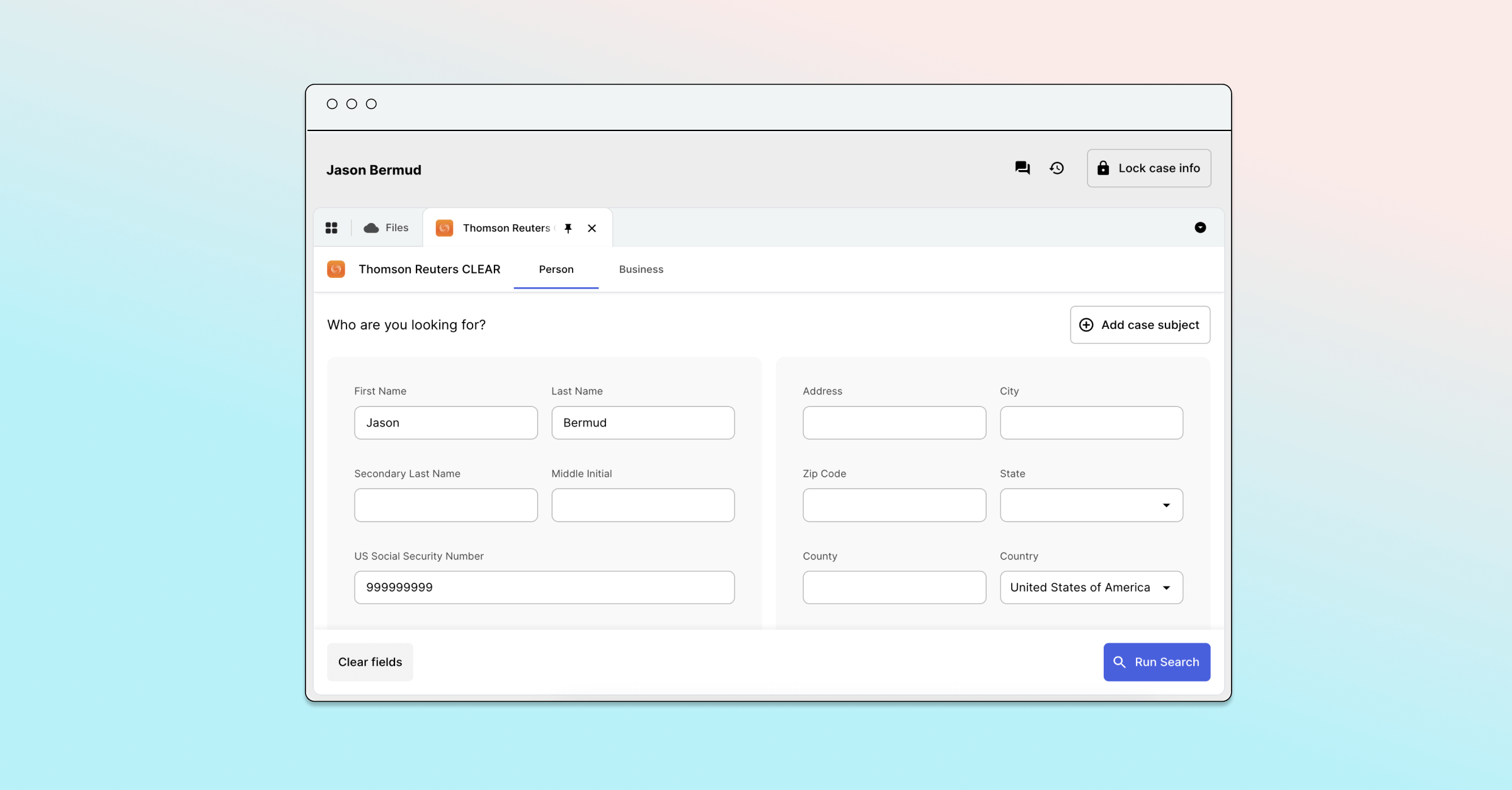Select the Person tab
1512x790 pixels.
pos(556,268)
